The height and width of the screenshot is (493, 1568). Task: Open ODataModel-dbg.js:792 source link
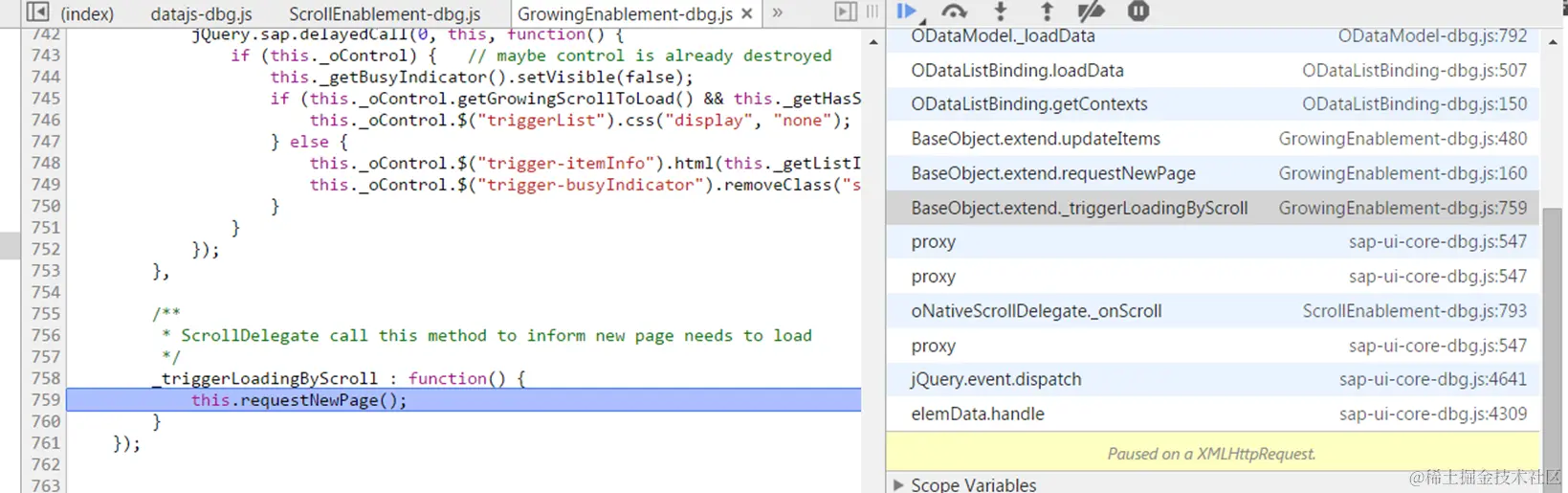(x=1432, y=36)
